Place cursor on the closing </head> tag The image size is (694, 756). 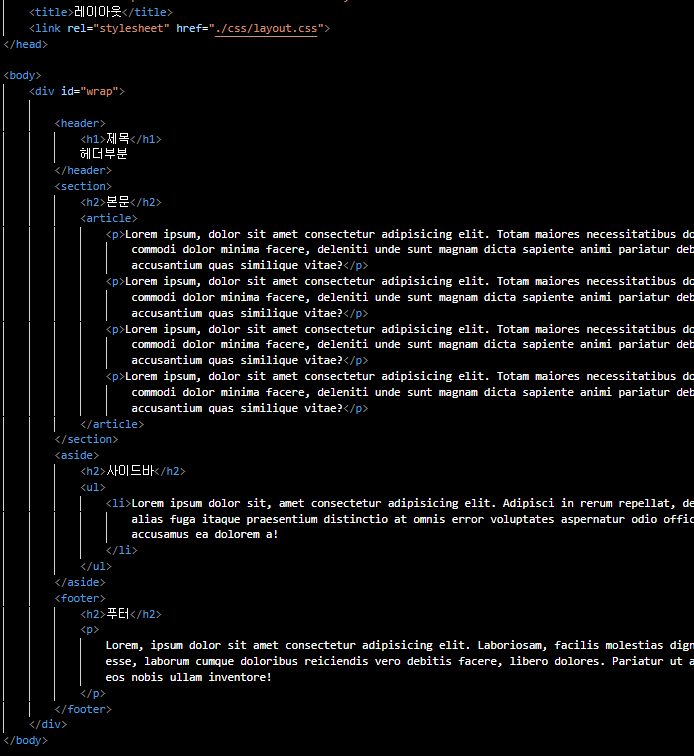click(26, 44)
